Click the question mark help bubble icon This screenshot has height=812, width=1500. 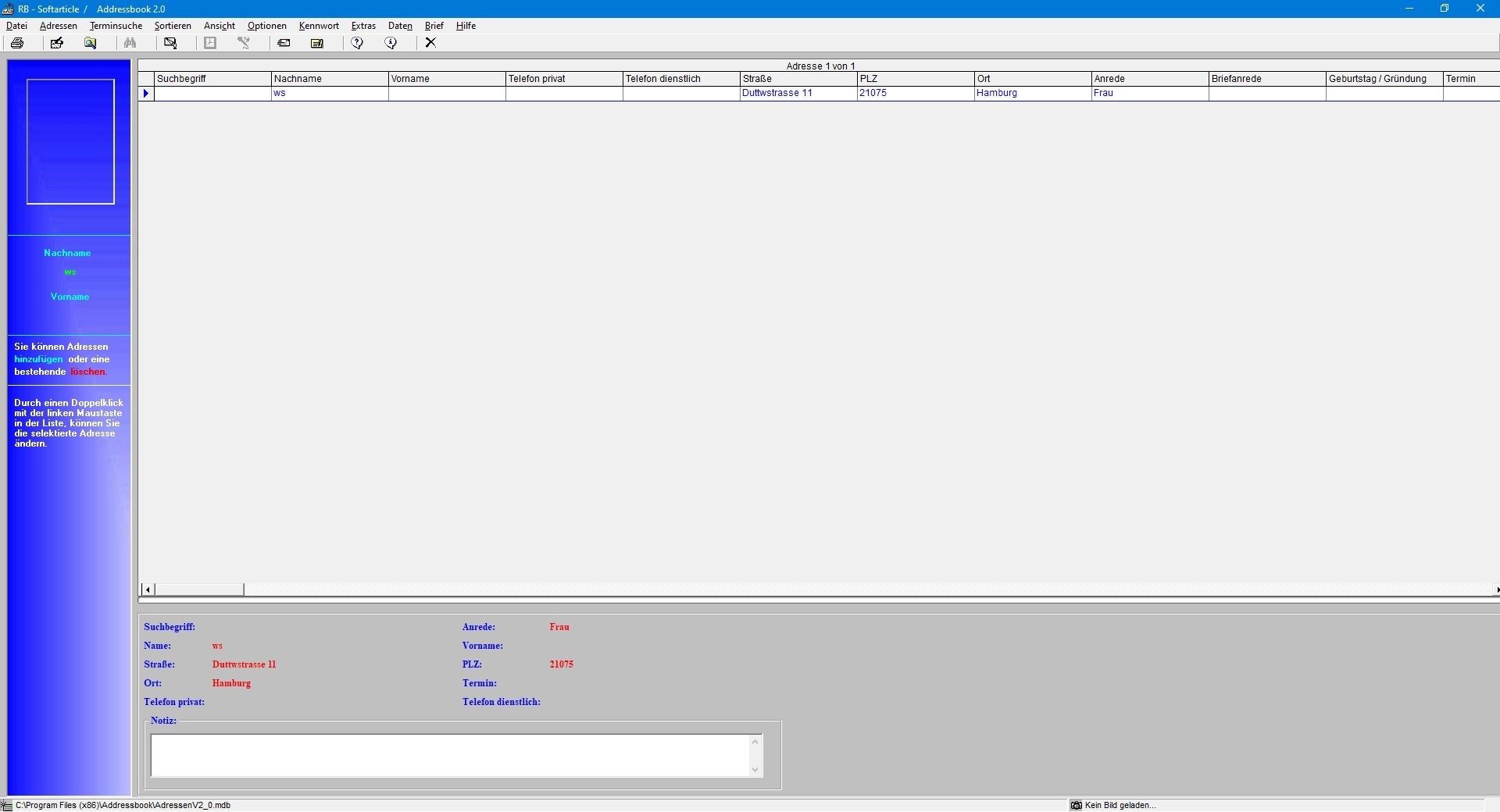click(357, 43)
